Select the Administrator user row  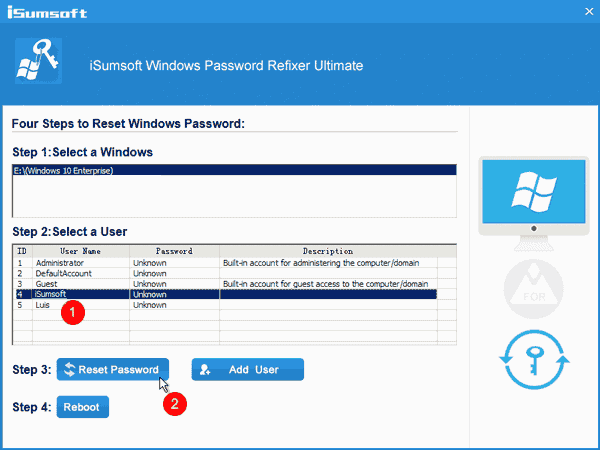pos(226,263)
